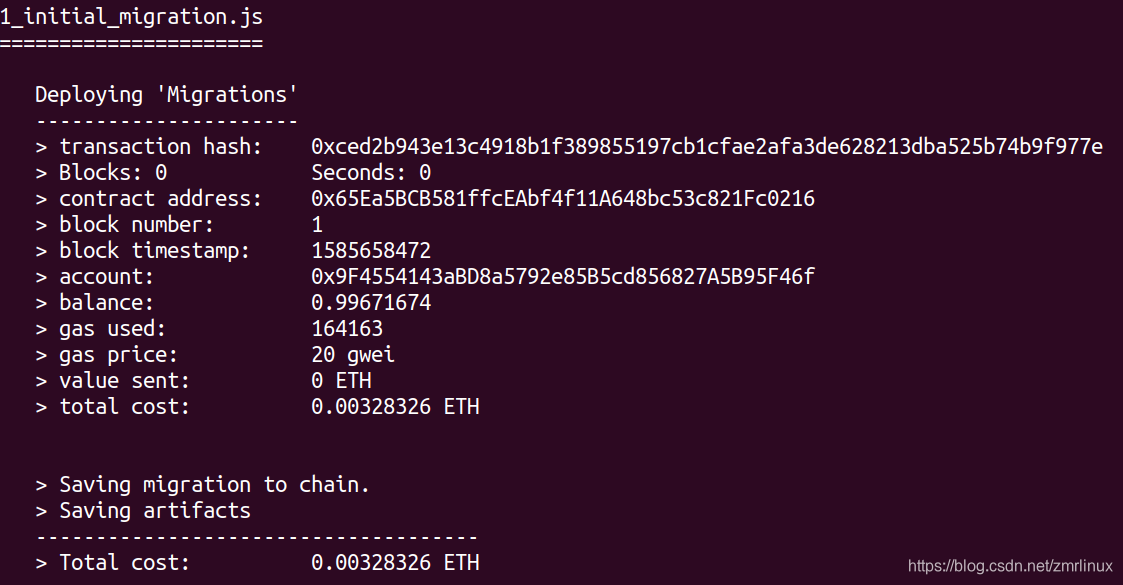The height and width of the screenshot is (585, 1123).
Task: Click the 'Blocks: 0' text
Action: point(112,173)
